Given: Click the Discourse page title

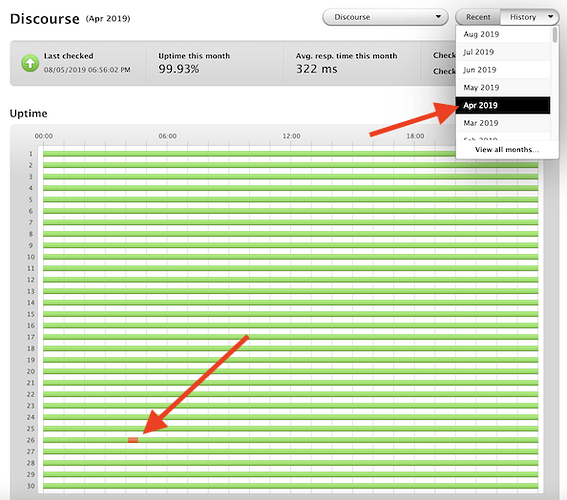Looking at the screenshot, I should [x=44, y=19].
